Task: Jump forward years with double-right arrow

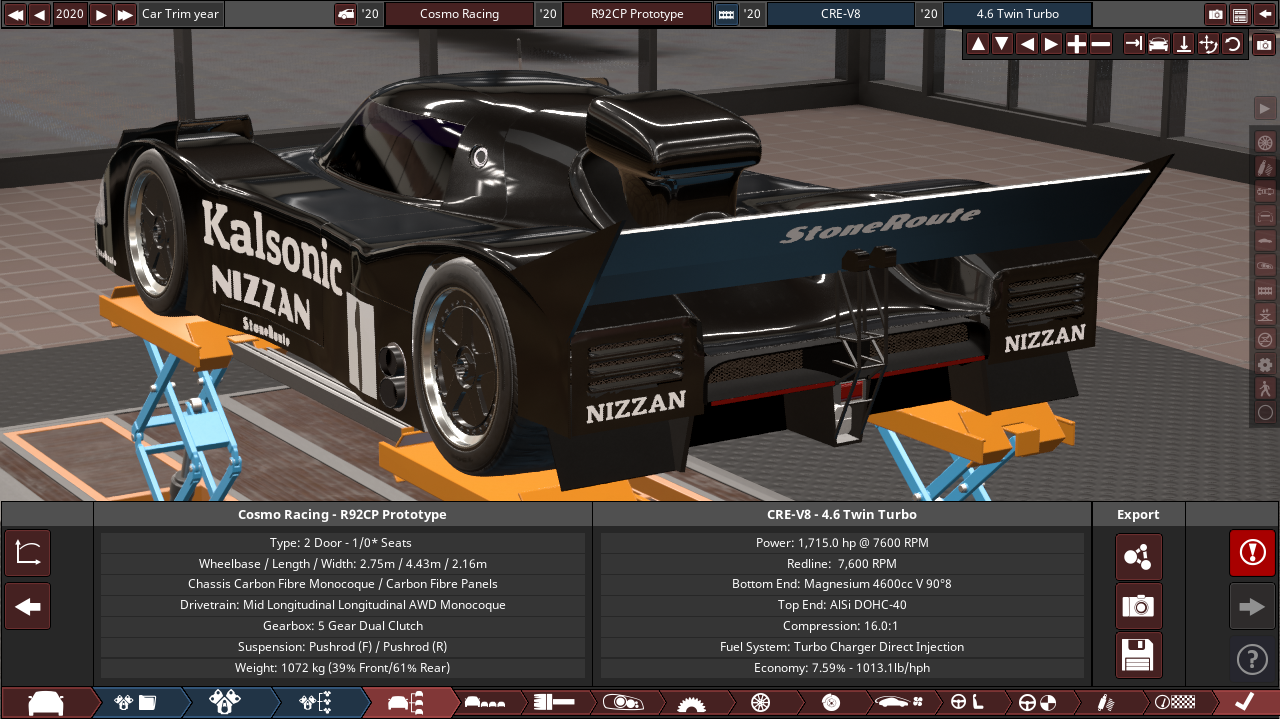Action: 125,14
